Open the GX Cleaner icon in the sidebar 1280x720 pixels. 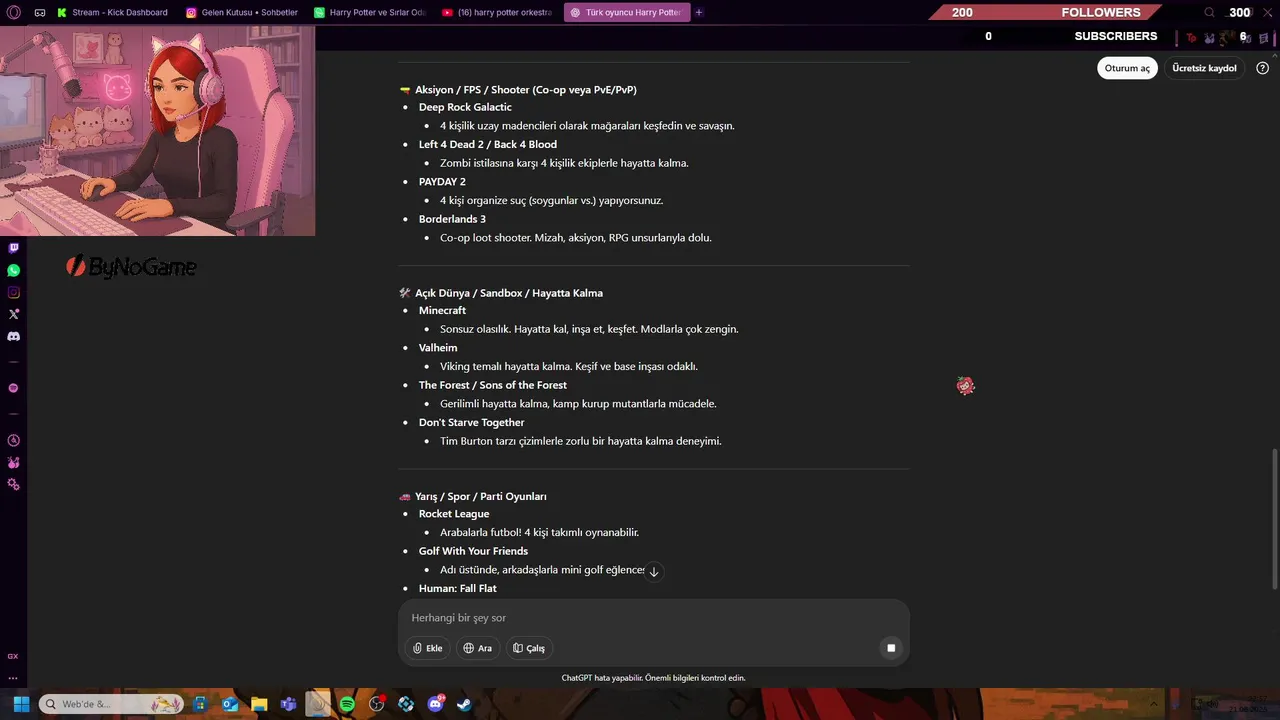13,462
